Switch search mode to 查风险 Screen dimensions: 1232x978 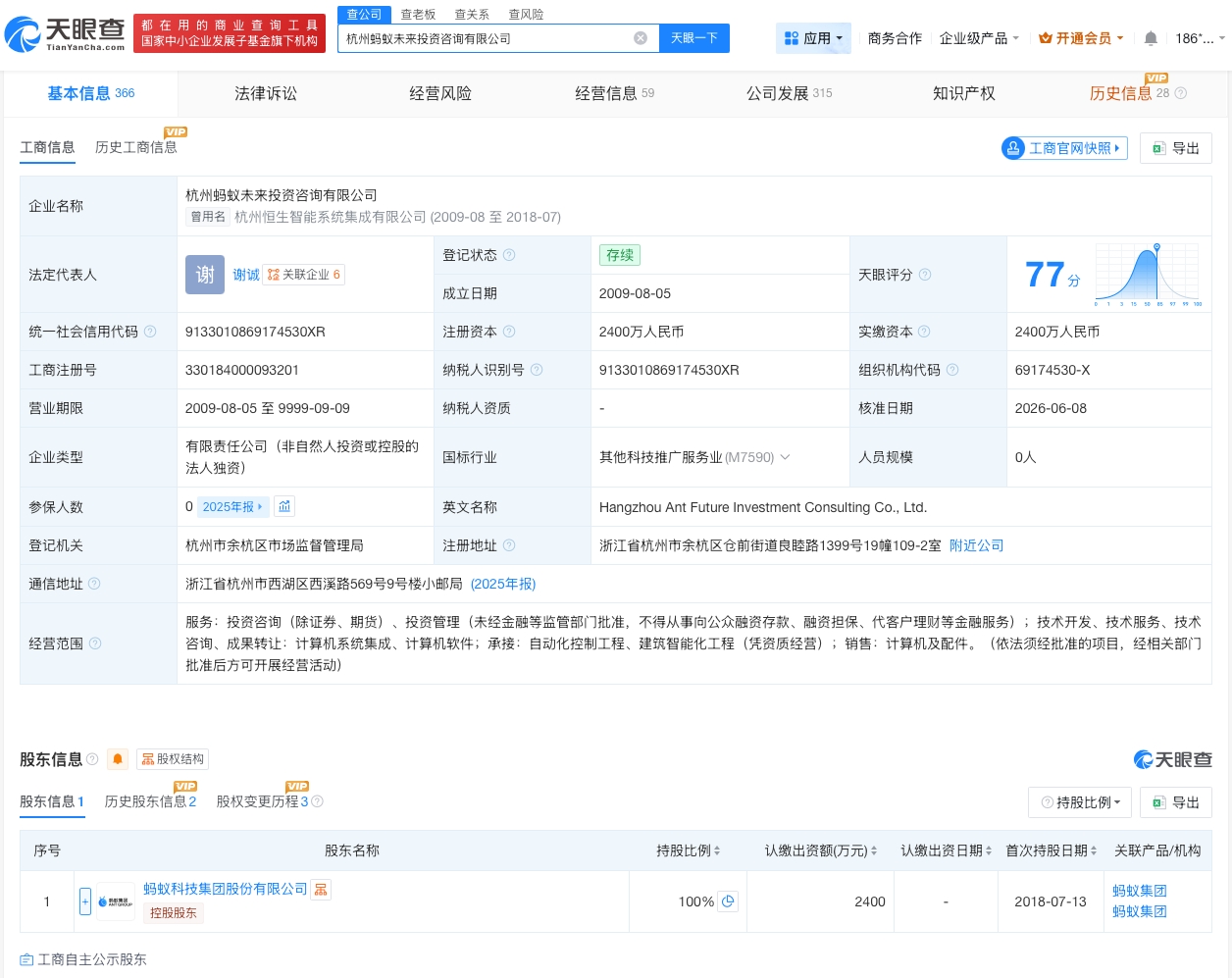[526, 14]
